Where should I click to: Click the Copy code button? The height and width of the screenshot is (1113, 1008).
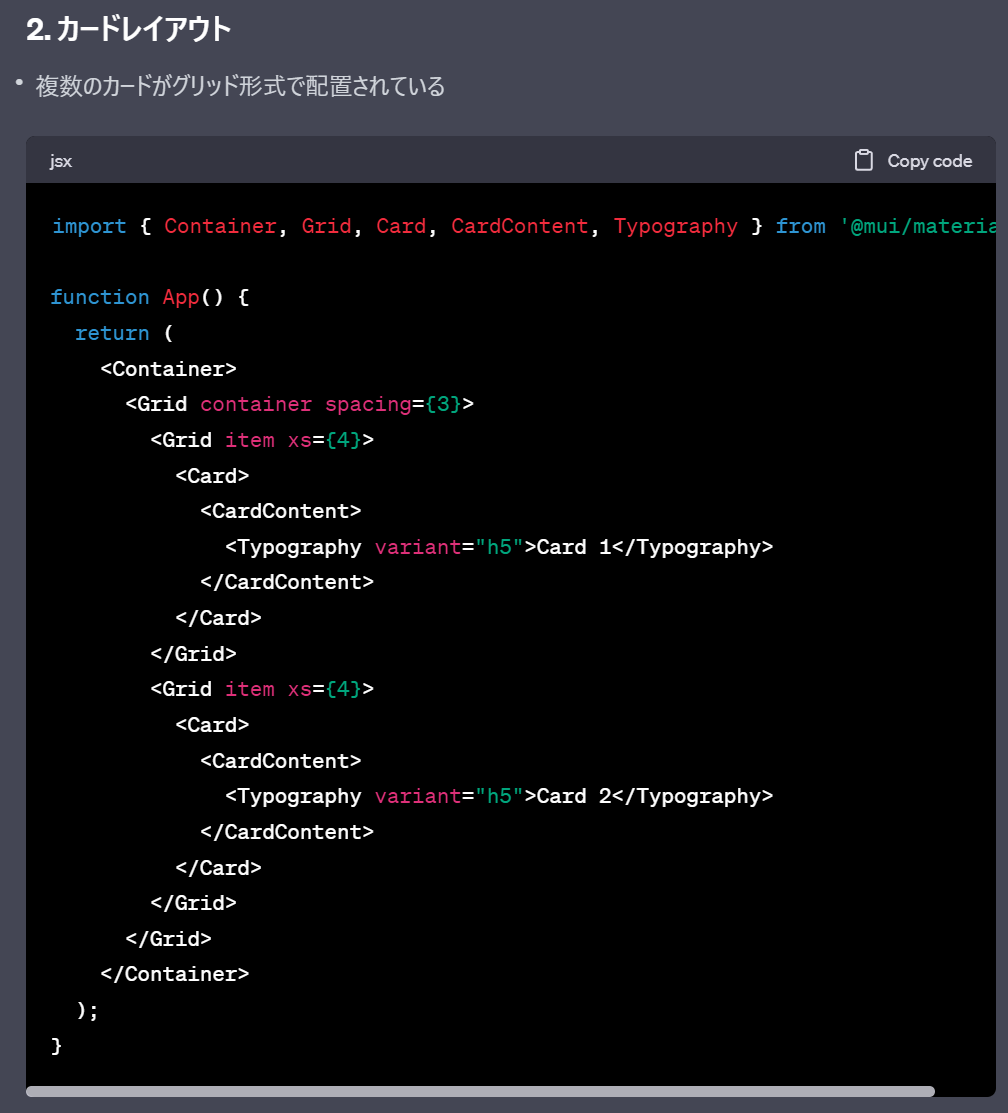click(x=912, y=160)
